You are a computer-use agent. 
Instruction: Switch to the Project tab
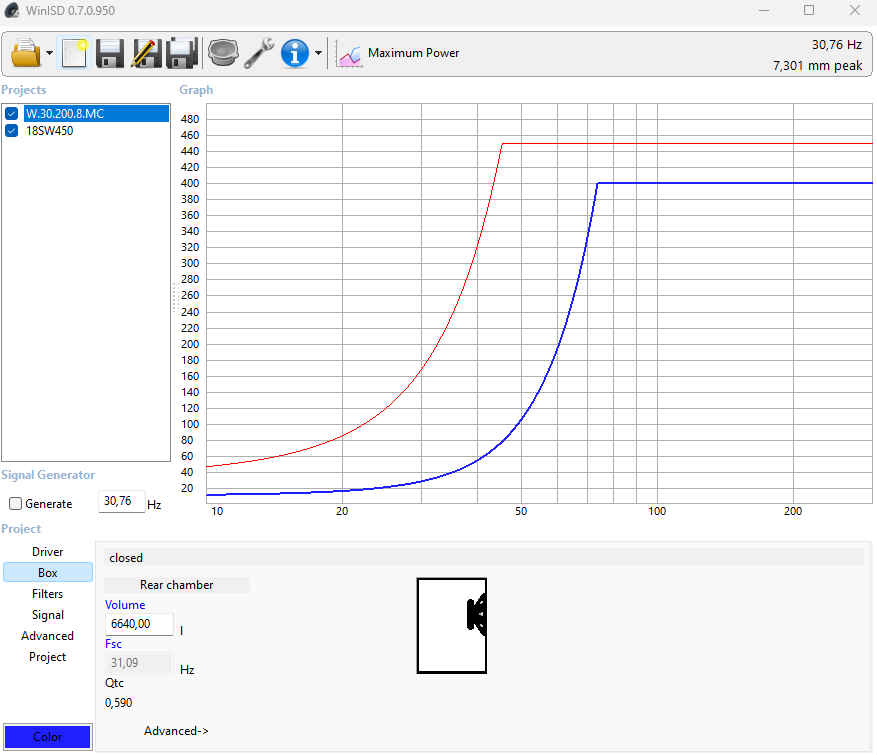(x=48, y=657)
